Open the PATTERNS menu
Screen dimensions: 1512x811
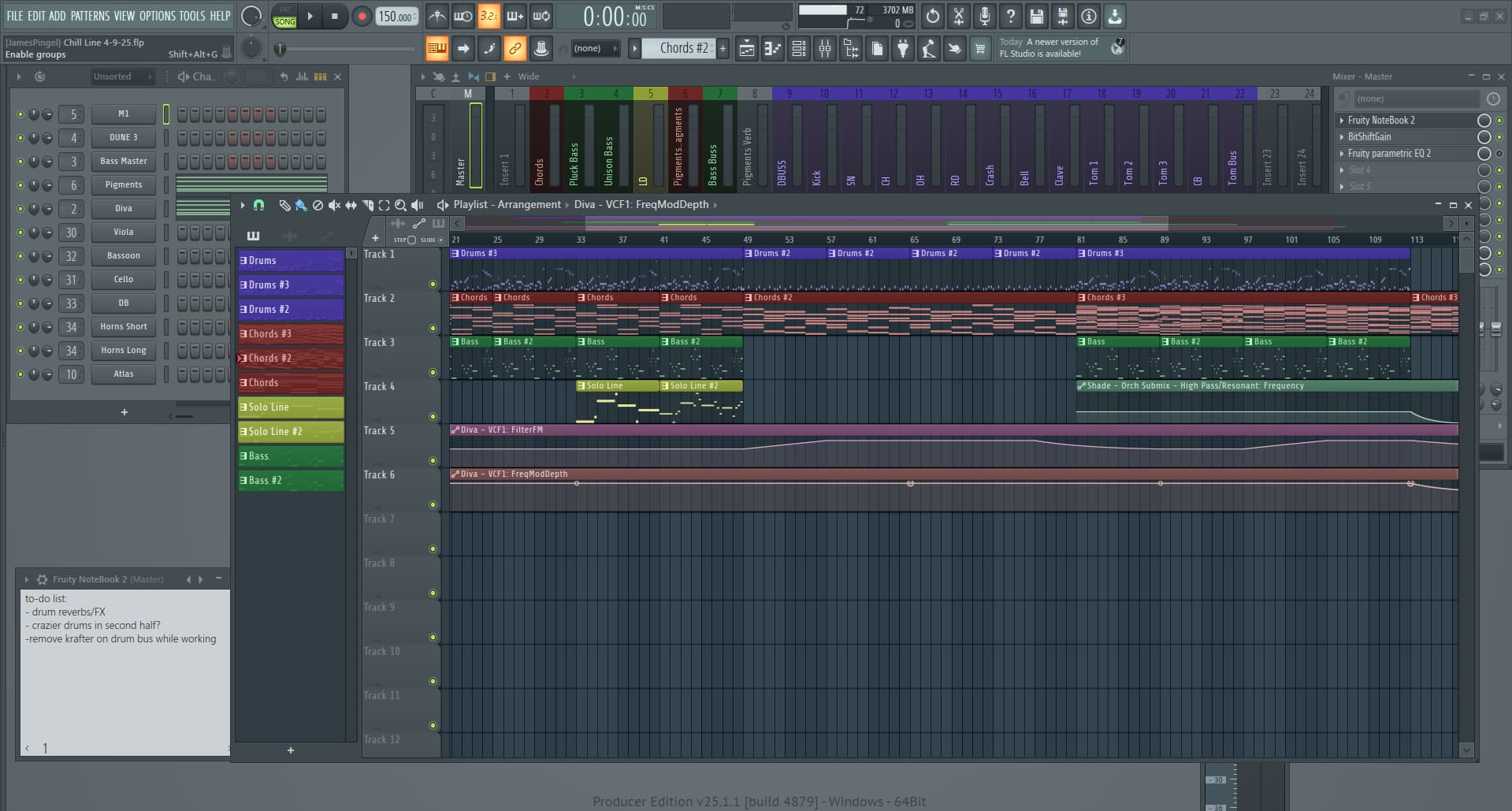[x=90, y=16]
